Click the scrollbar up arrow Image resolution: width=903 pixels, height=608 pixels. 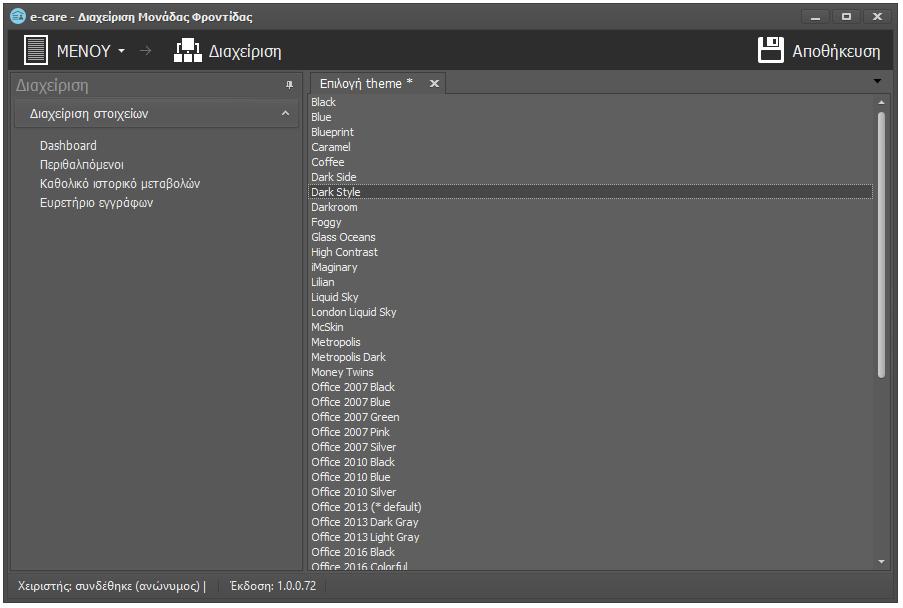(x=881, y=102)
